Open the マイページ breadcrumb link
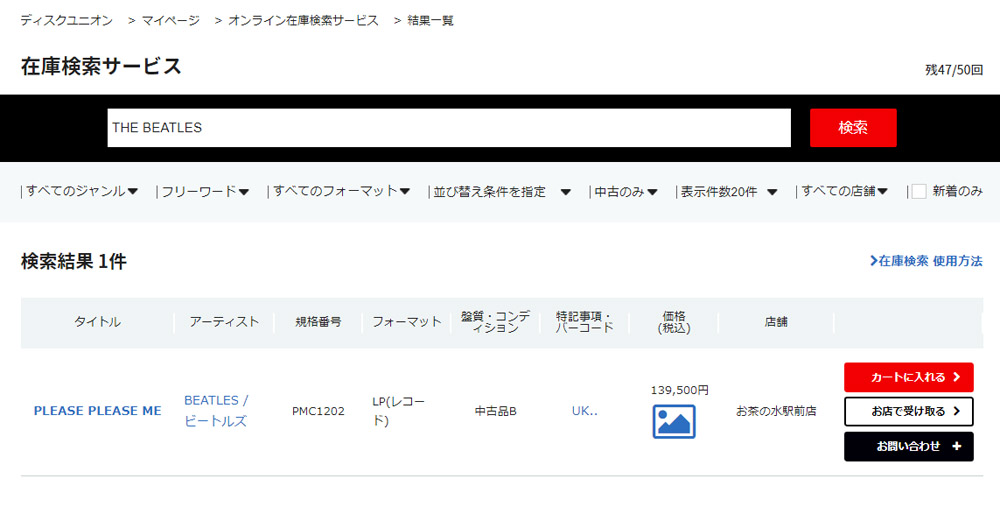Image resolution: width=1000 pixels, height=507 pixels. pyautogui.click(x=170, y=20)
